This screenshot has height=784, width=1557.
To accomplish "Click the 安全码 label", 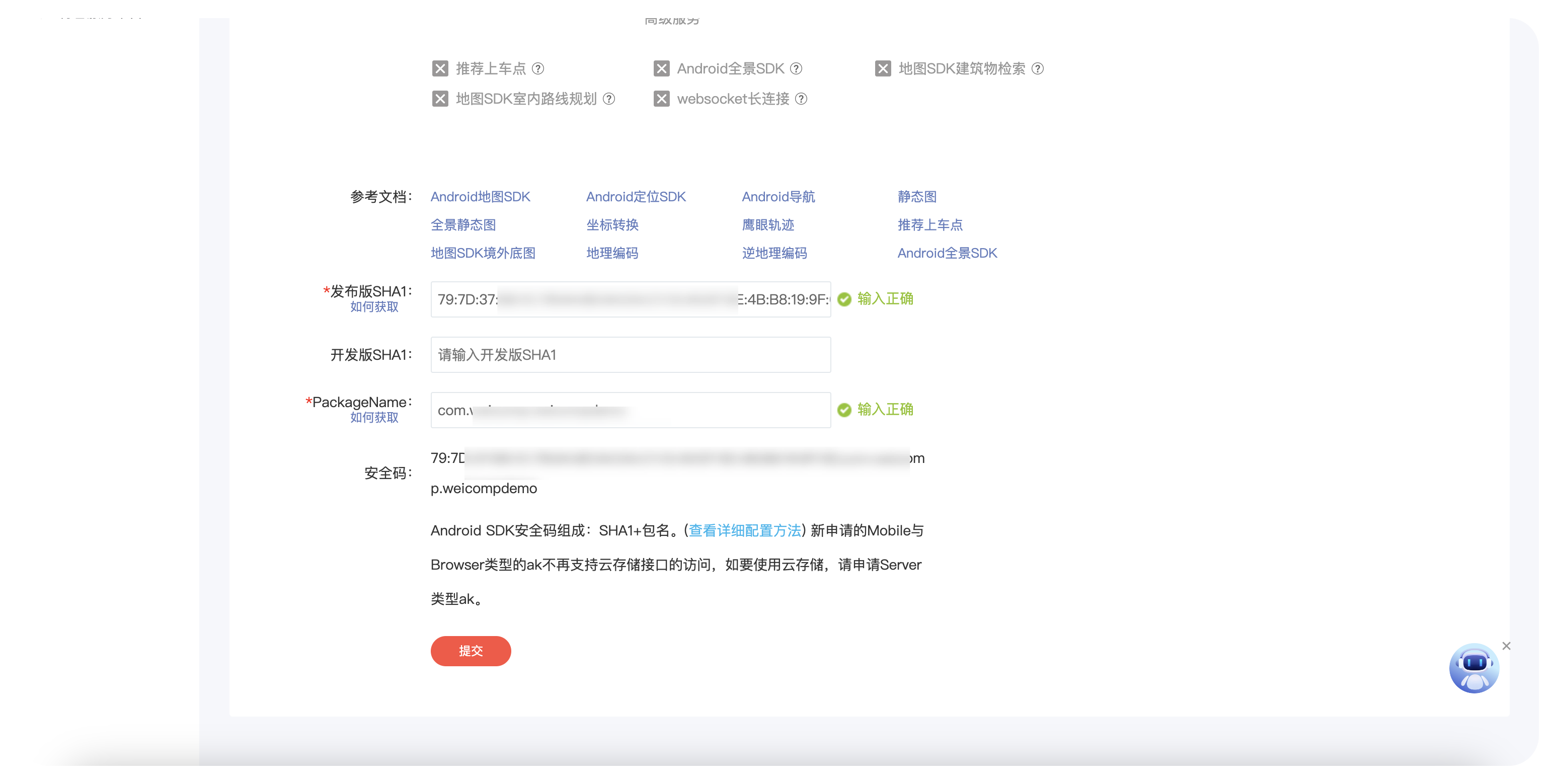I will click(x=388, y=474).
